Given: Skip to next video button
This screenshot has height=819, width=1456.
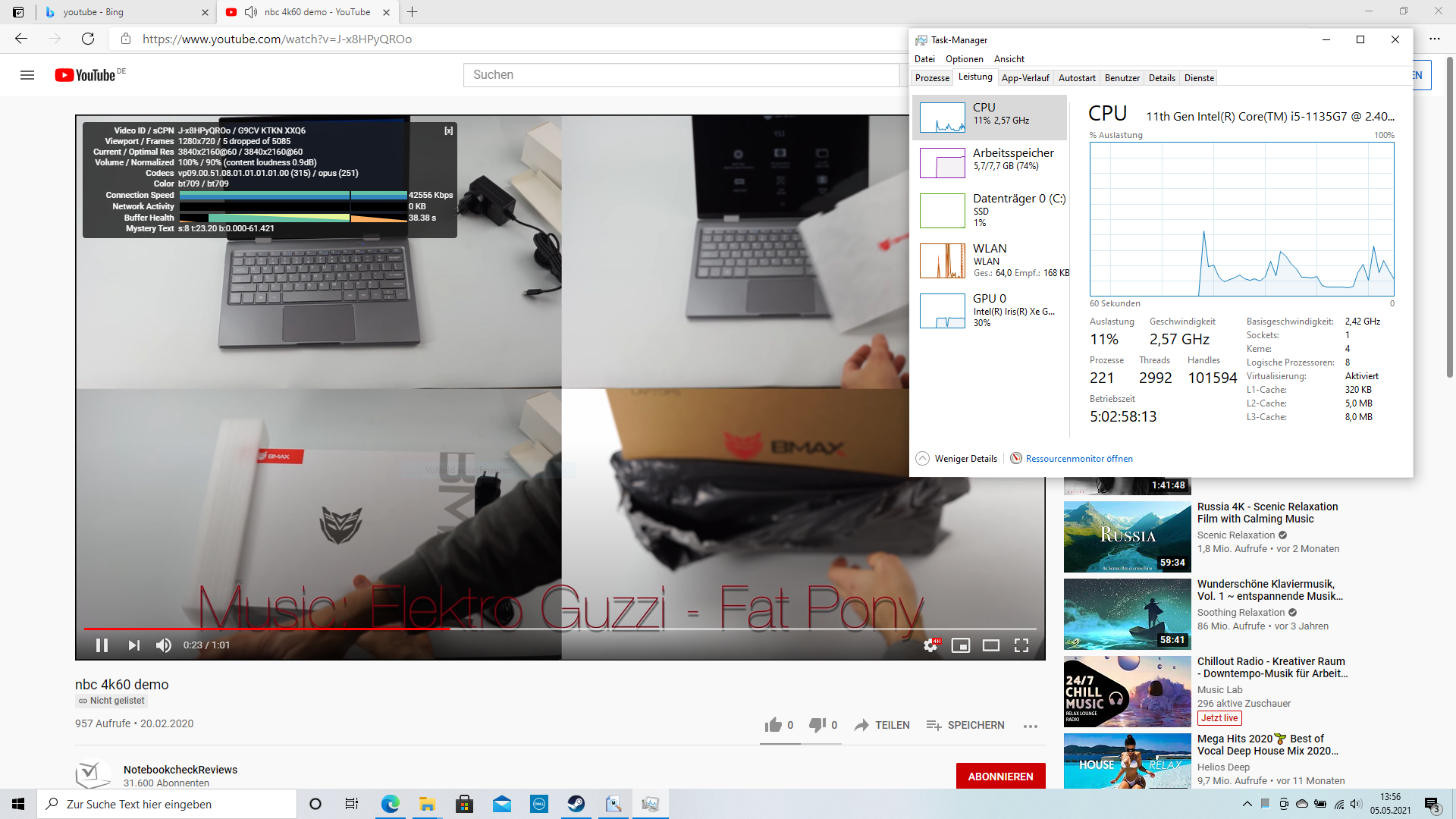Looking at the screenshot, I should pos(133,645).
